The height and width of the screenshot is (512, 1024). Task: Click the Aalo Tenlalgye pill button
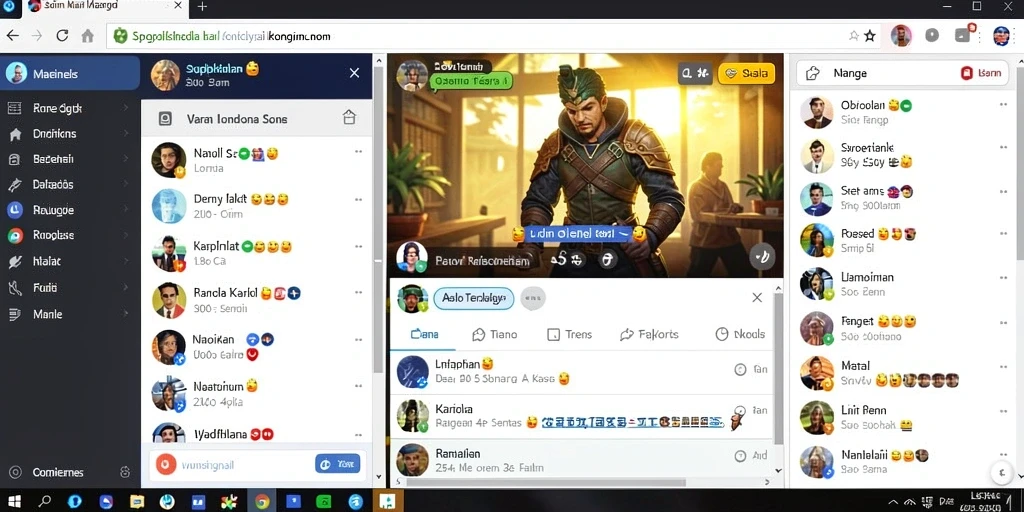click(473, 298)
